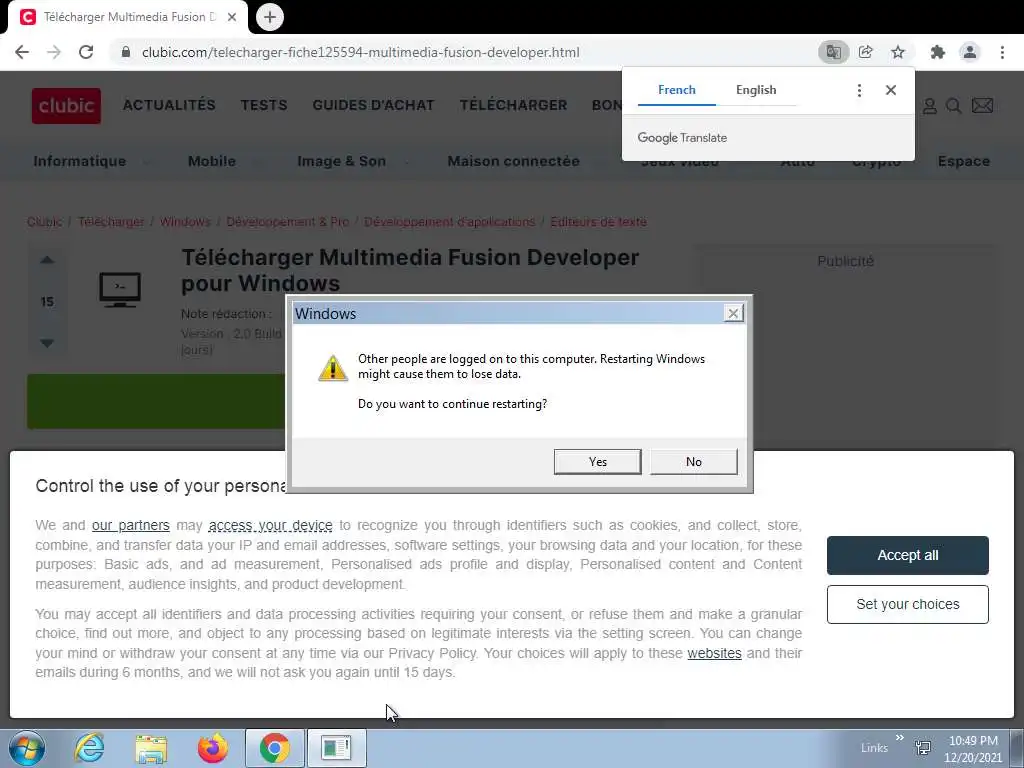Reload the current page

86,52
